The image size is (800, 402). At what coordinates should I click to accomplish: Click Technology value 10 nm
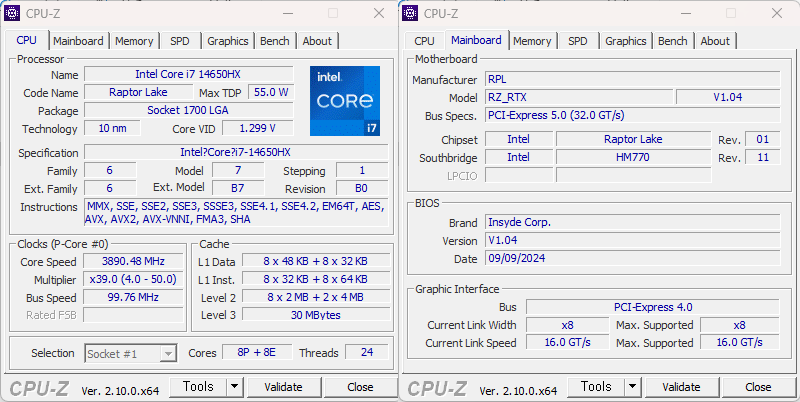112,129
